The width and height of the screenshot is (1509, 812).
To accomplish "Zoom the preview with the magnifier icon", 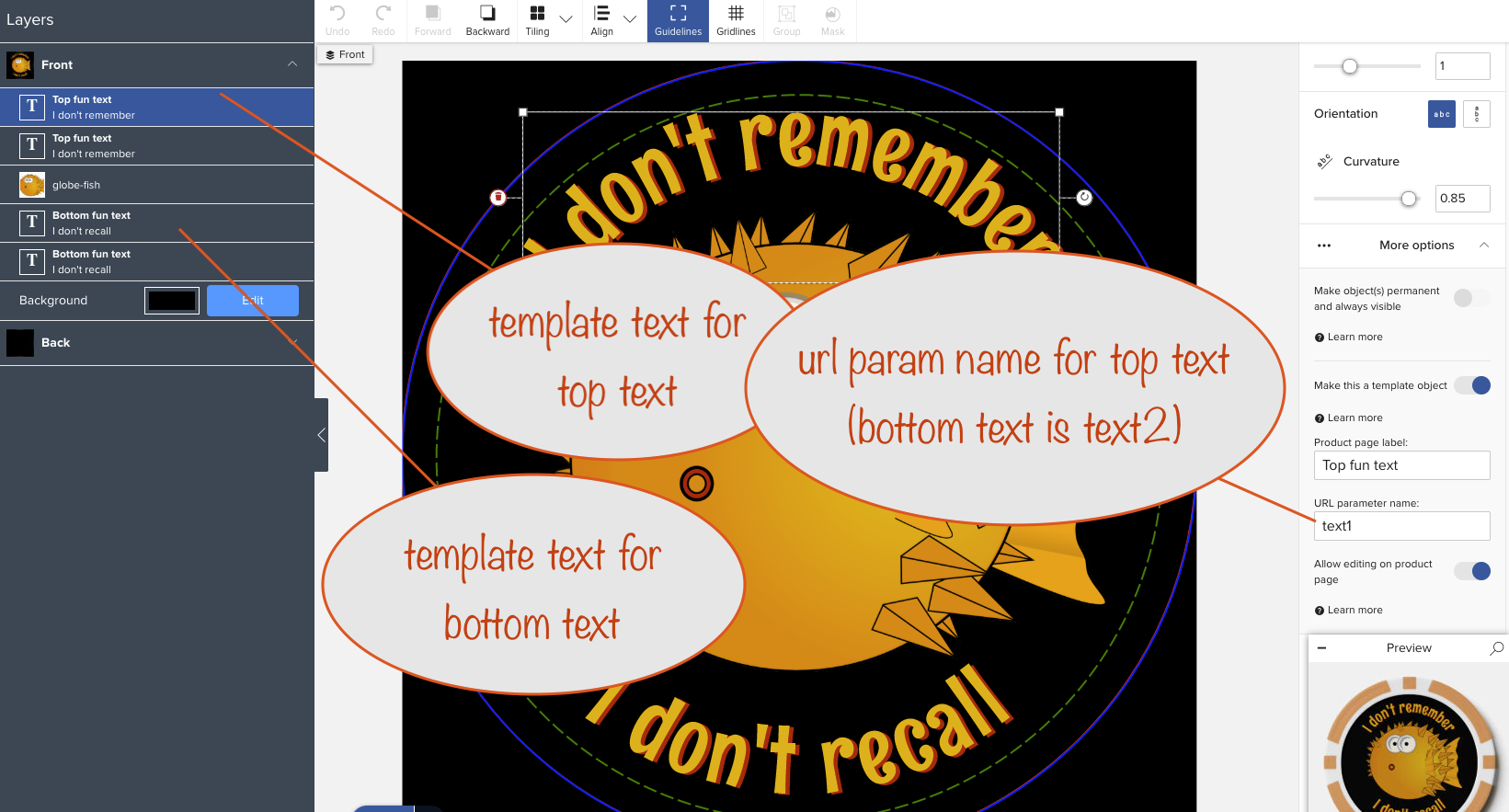I will pyautogui.click(x=1497, y=648).
